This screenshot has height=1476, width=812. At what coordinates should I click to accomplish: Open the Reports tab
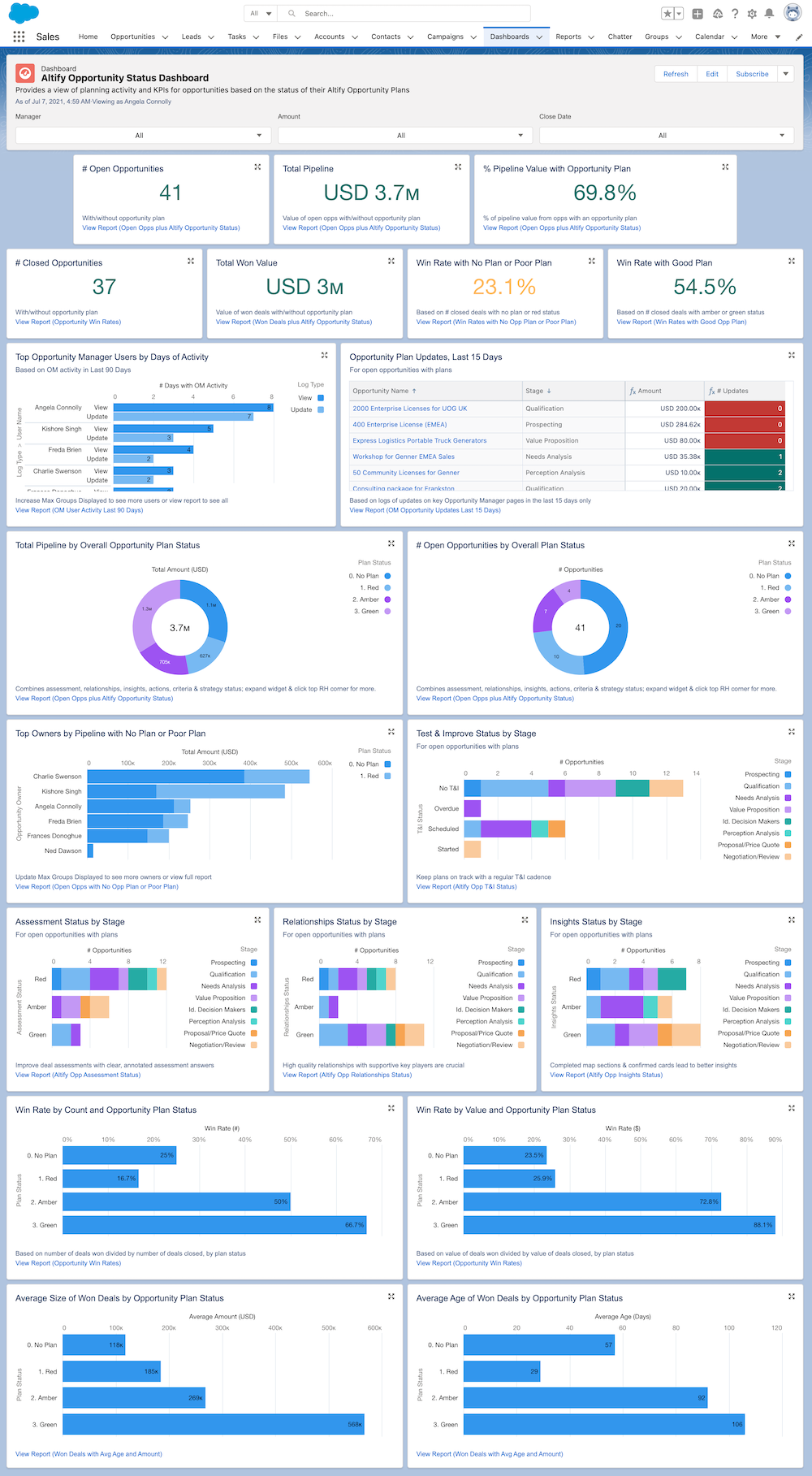tap(568, 37)
